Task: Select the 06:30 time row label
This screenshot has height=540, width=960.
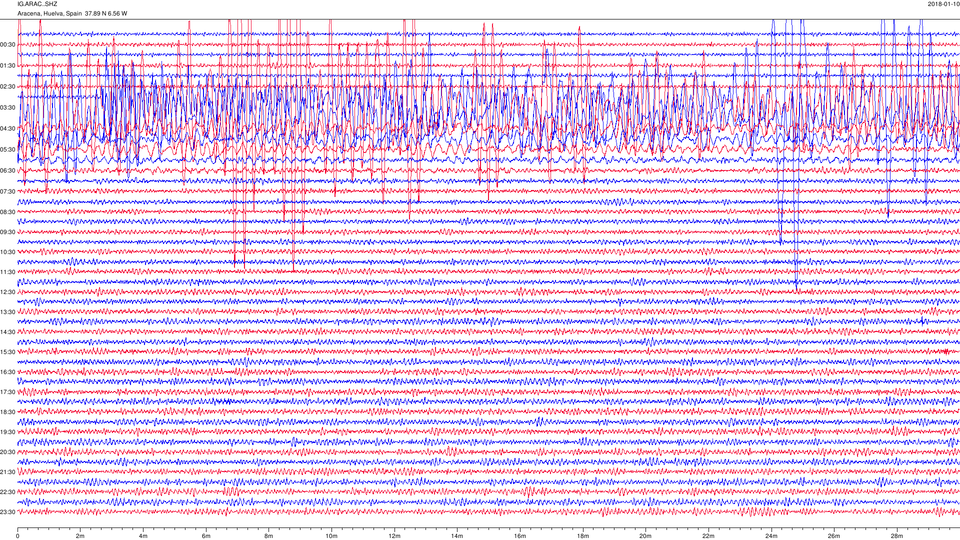Action: [x=7, y=171]
